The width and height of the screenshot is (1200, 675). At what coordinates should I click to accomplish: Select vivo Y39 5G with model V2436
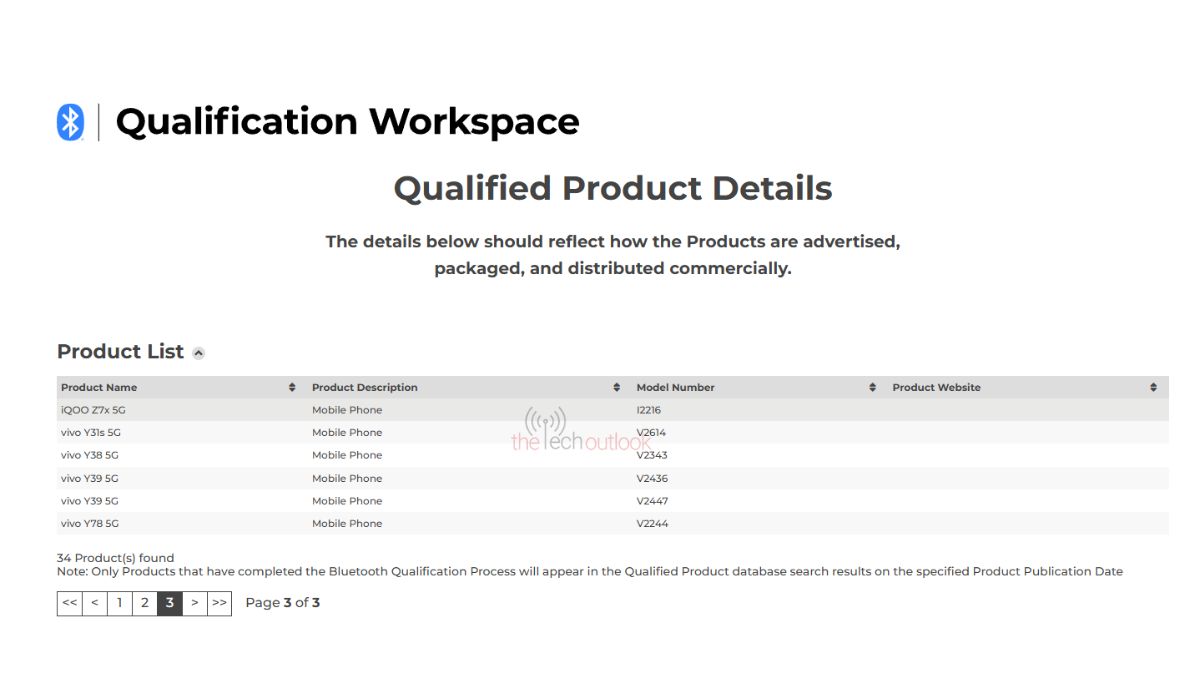pyautogui.click(x=90, y=478)
